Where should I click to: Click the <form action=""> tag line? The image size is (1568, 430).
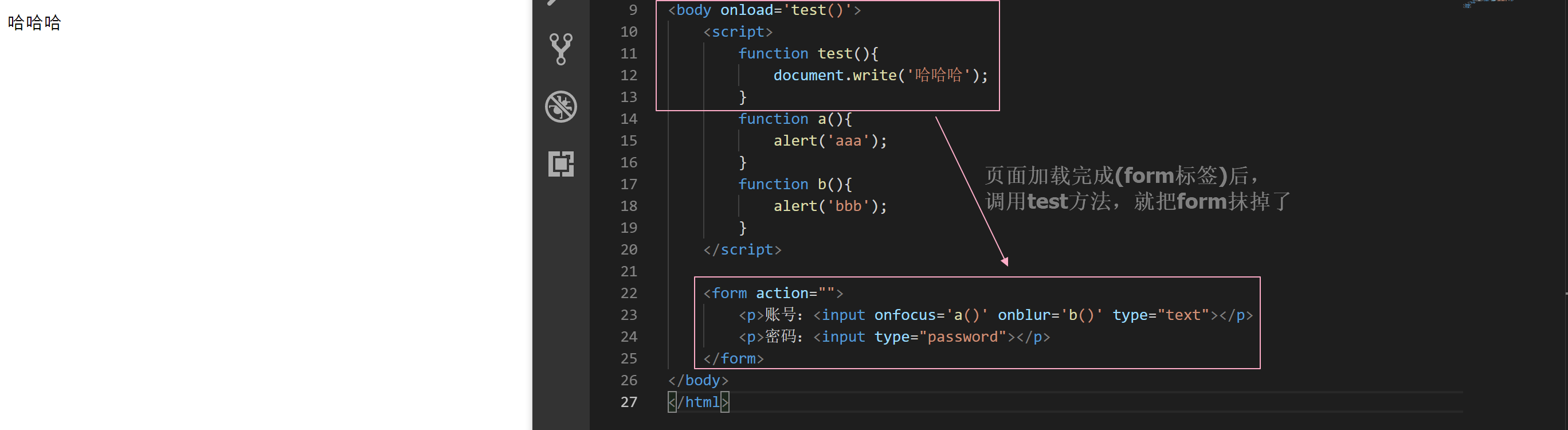[773, 293]
